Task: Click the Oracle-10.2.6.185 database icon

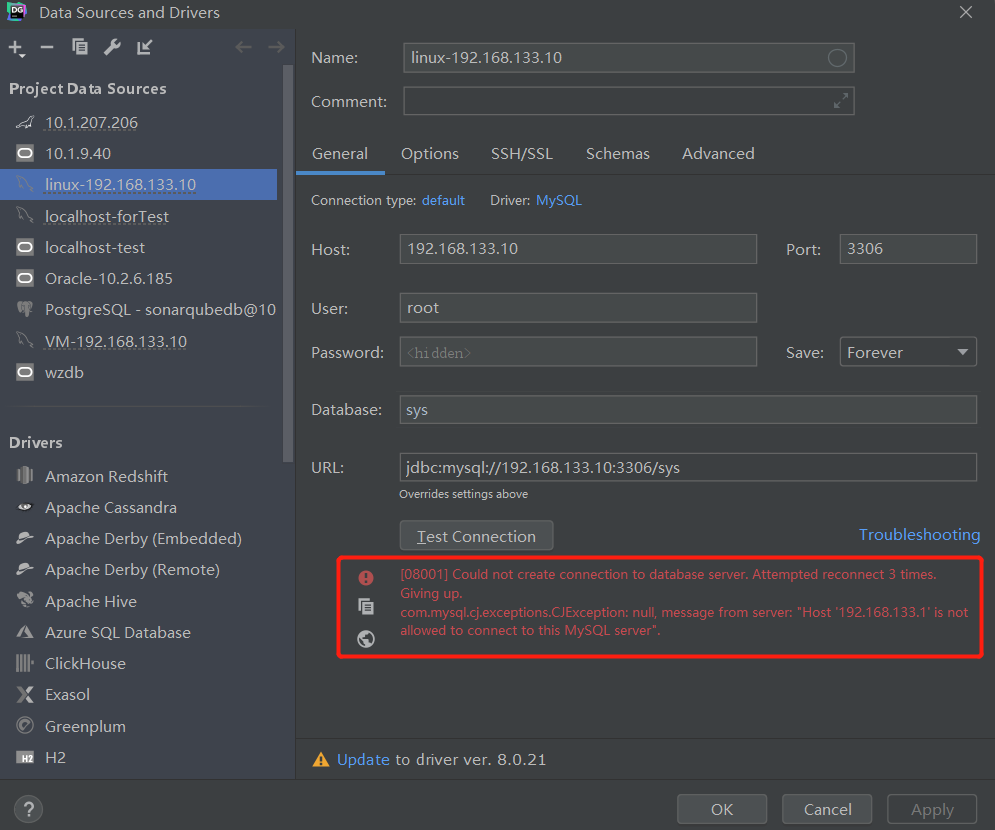Action: pyautogui.click(x=25, y=278)
